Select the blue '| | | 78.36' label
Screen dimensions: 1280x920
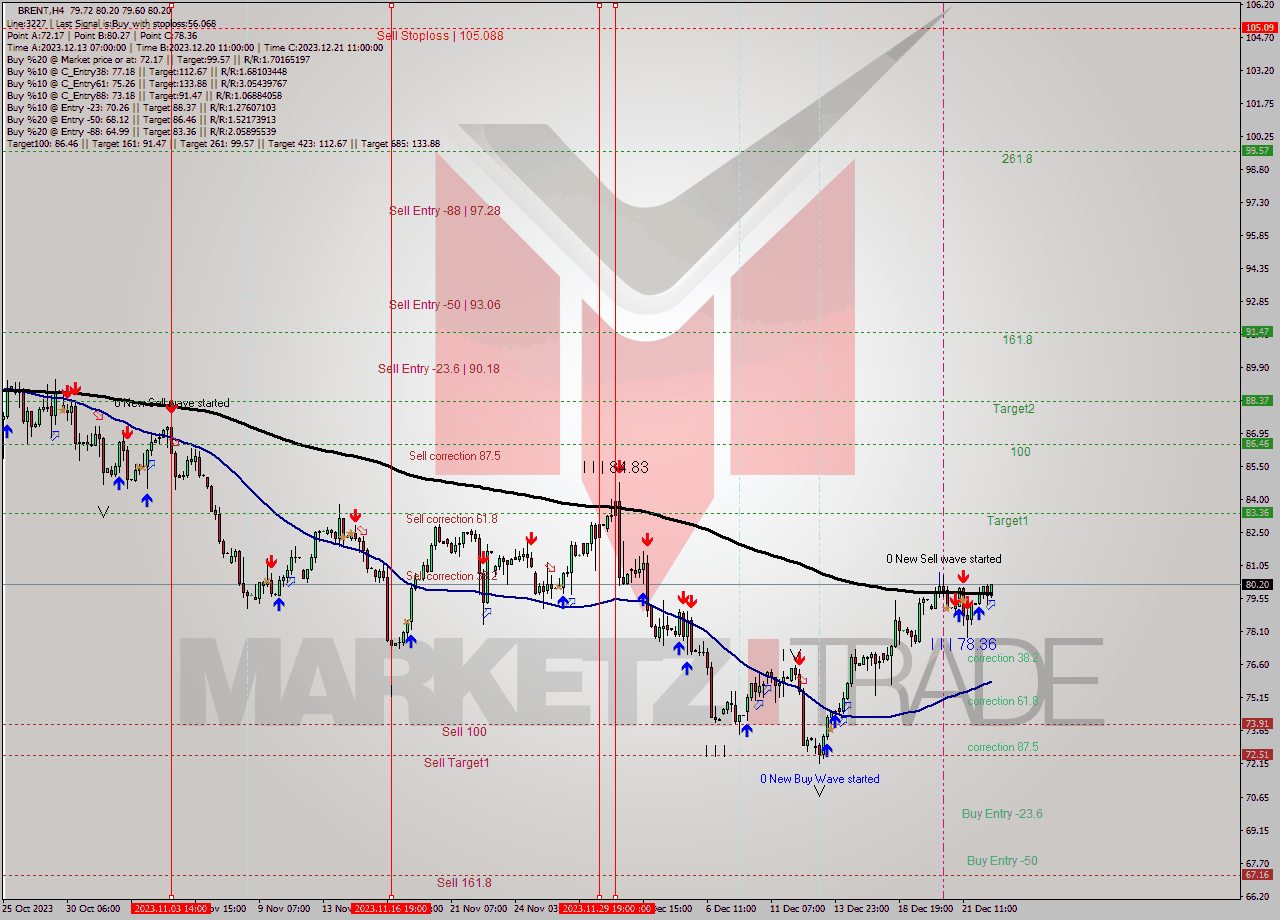963,644
